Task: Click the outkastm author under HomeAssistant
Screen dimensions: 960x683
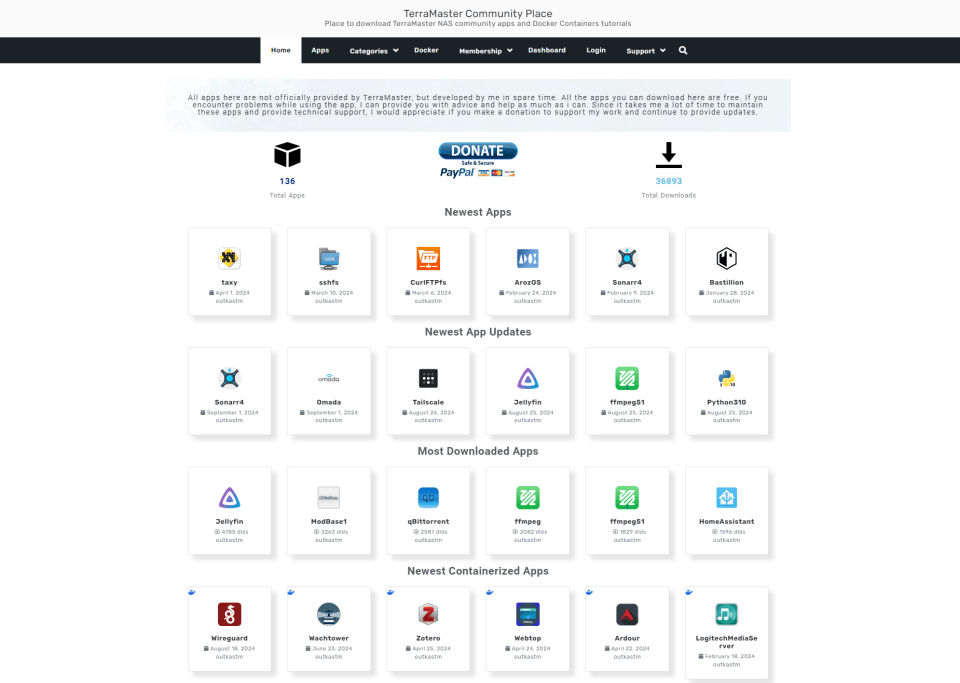Action: [x=727, y=540]
